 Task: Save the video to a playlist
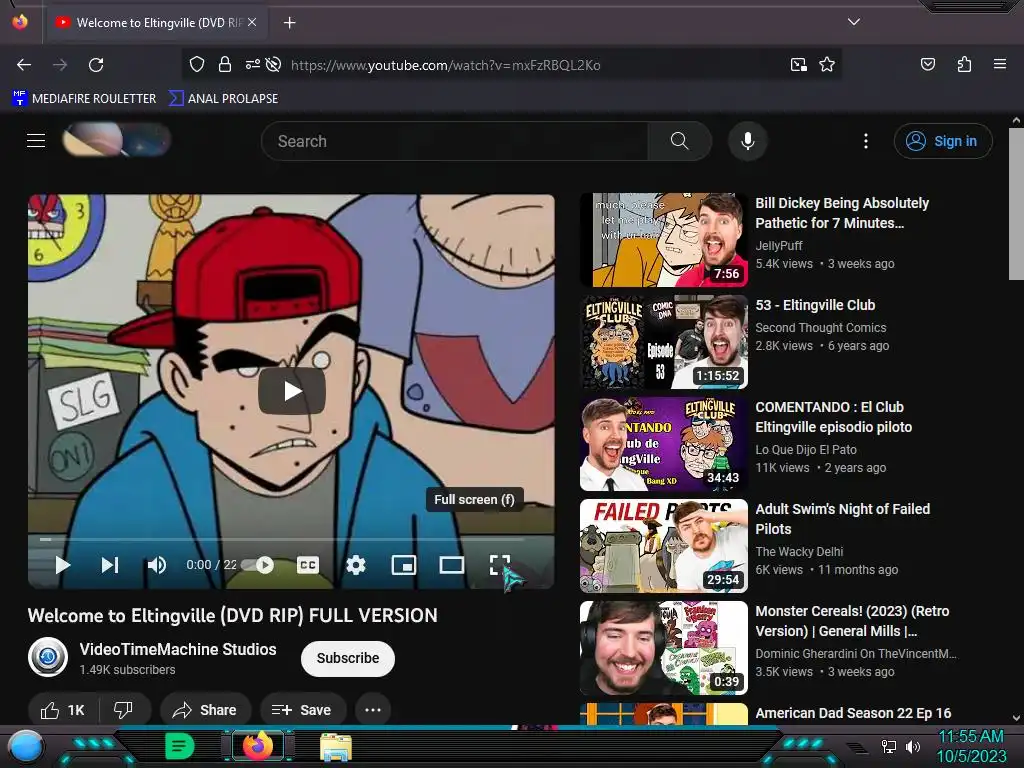click(302, 710)
